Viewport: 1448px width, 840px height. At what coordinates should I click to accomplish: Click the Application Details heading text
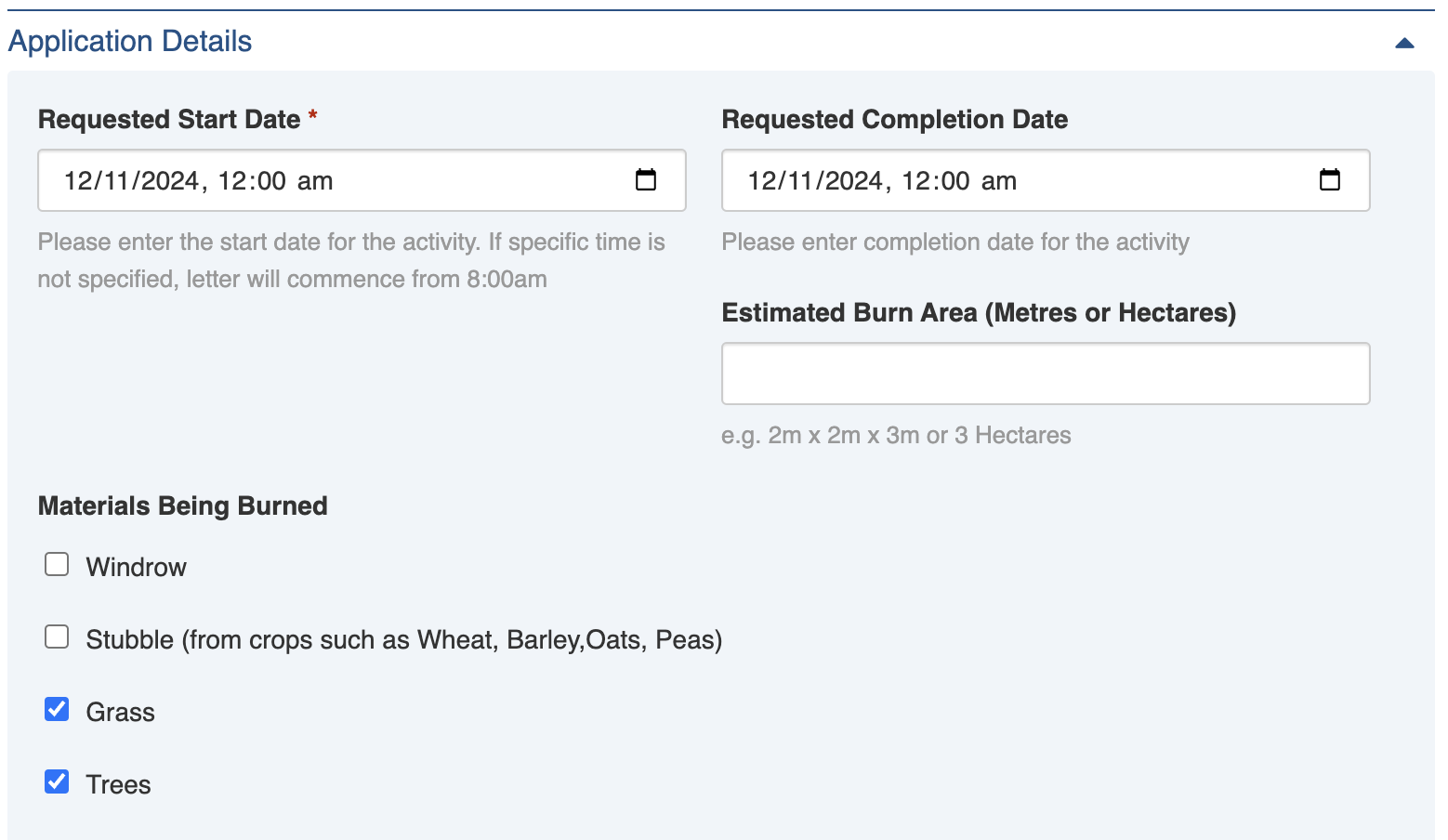(x=130, y=42)
